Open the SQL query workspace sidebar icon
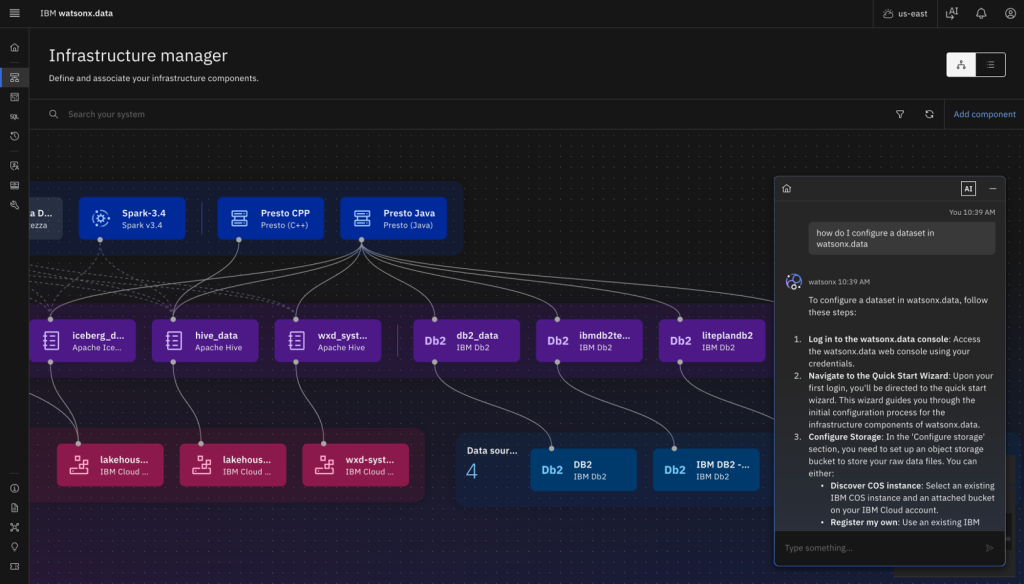This screenshot has height=584, width=1024. click(14, 116)
